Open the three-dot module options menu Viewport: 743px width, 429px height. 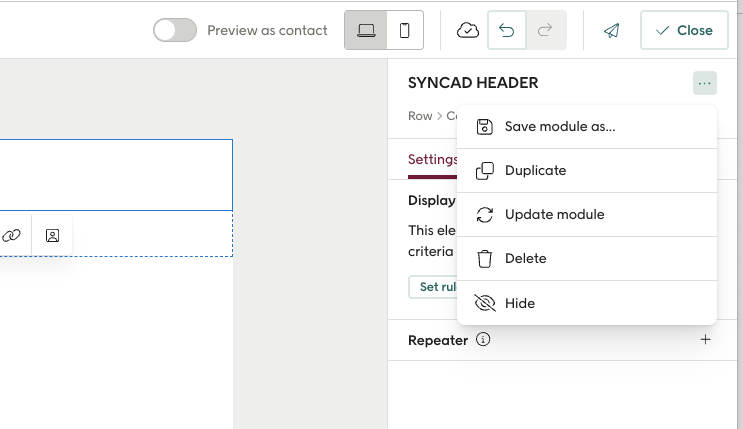704,83
